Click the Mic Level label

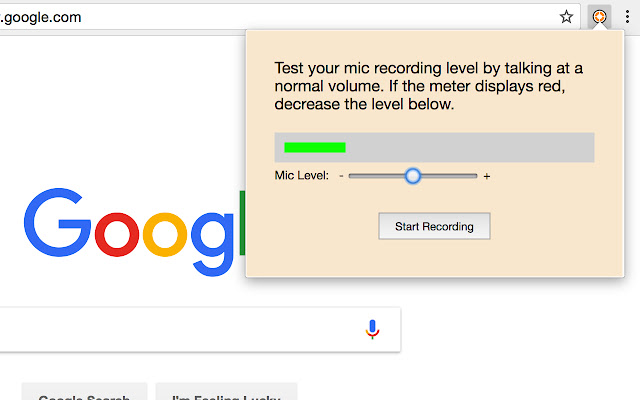(x=302, y=176)
